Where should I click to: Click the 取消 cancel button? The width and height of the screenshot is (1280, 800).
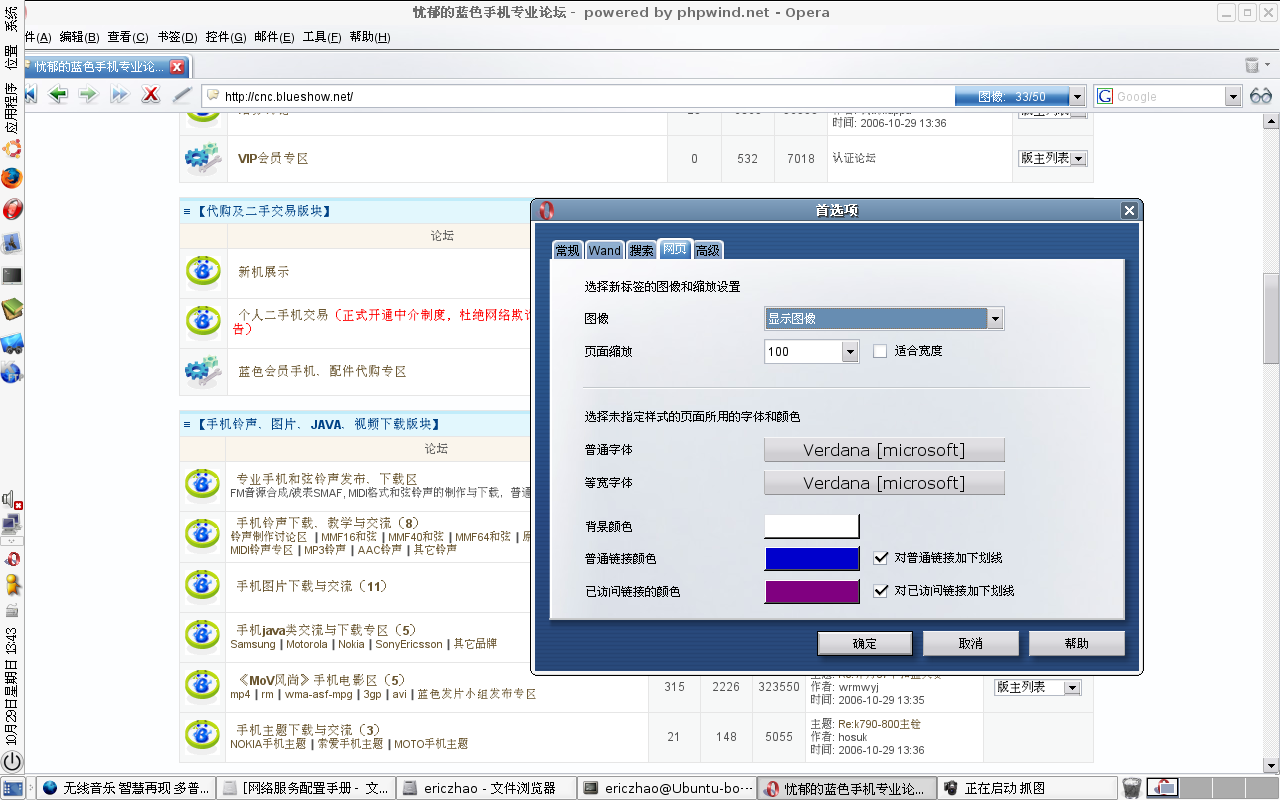tap(971, 643)
